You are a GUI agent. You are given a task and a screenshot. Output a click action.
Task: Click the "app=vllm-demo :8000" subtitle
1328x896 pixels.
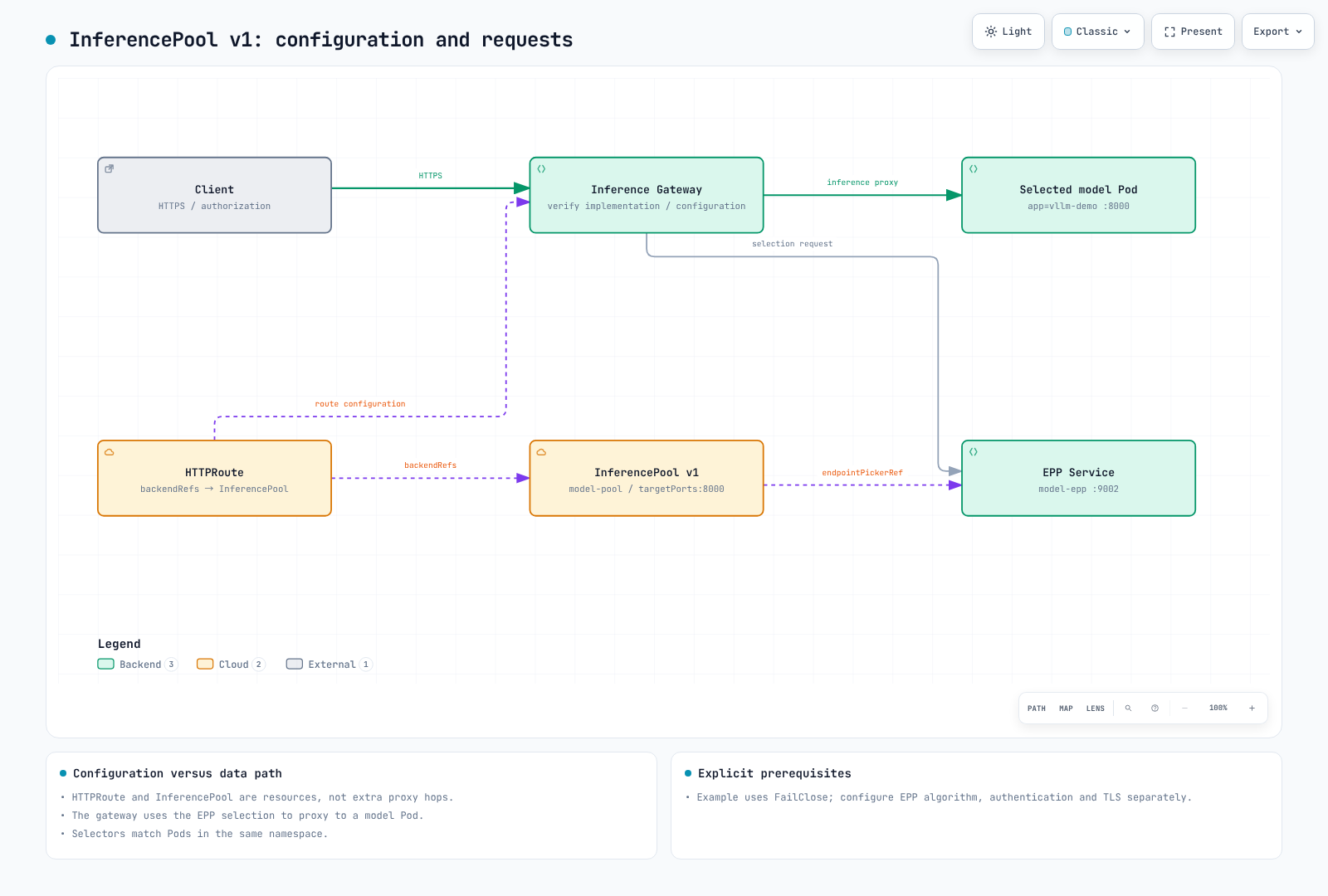point(1078,206)
